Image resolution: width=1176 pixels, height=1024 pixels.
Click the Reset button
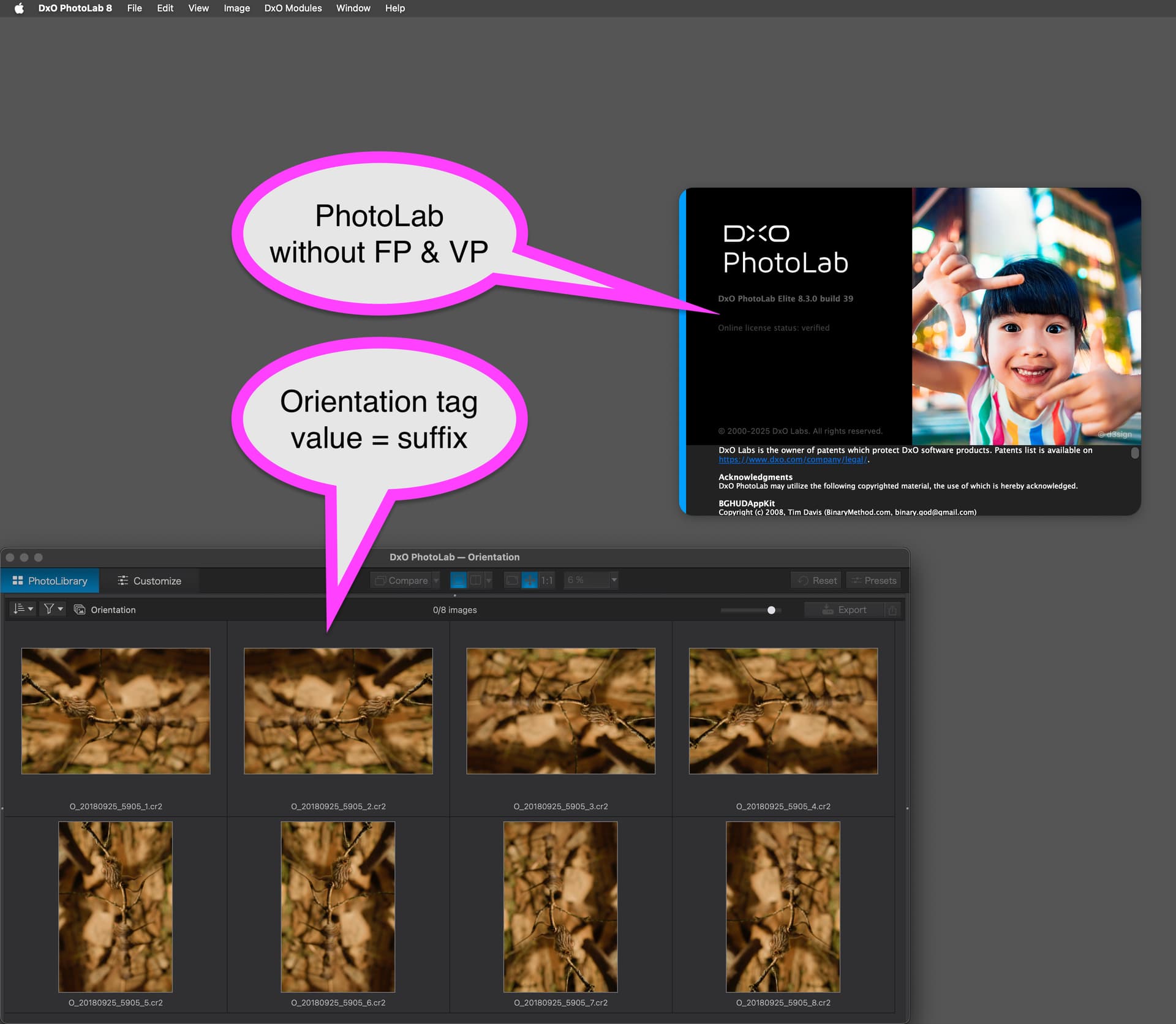pos(816,580)
